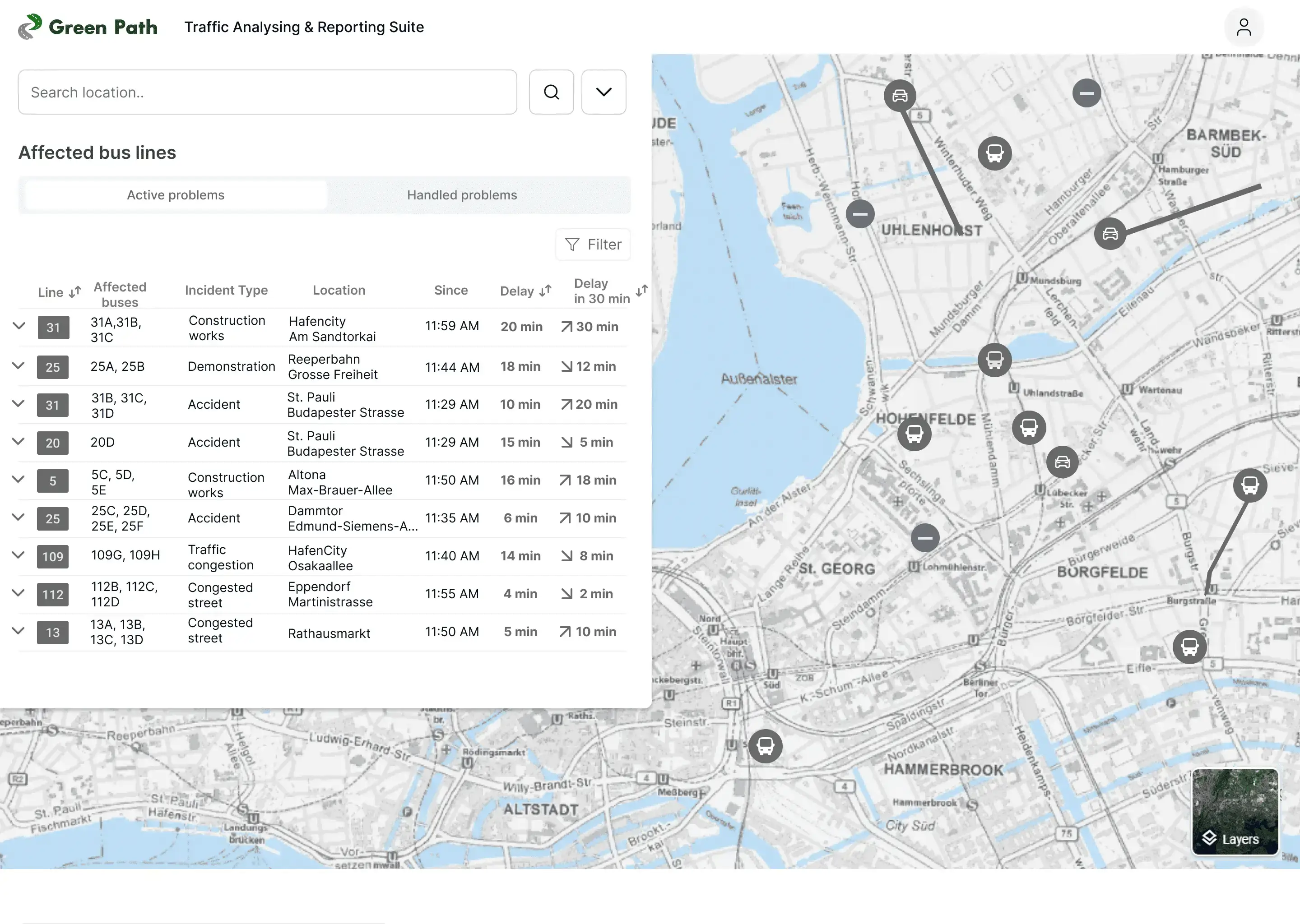The width and height of the screenshot is (1300, 924).
Task: Select bus marker right of Hohenfelde label
Action: pyautogui.click(x=1029, y=428)
